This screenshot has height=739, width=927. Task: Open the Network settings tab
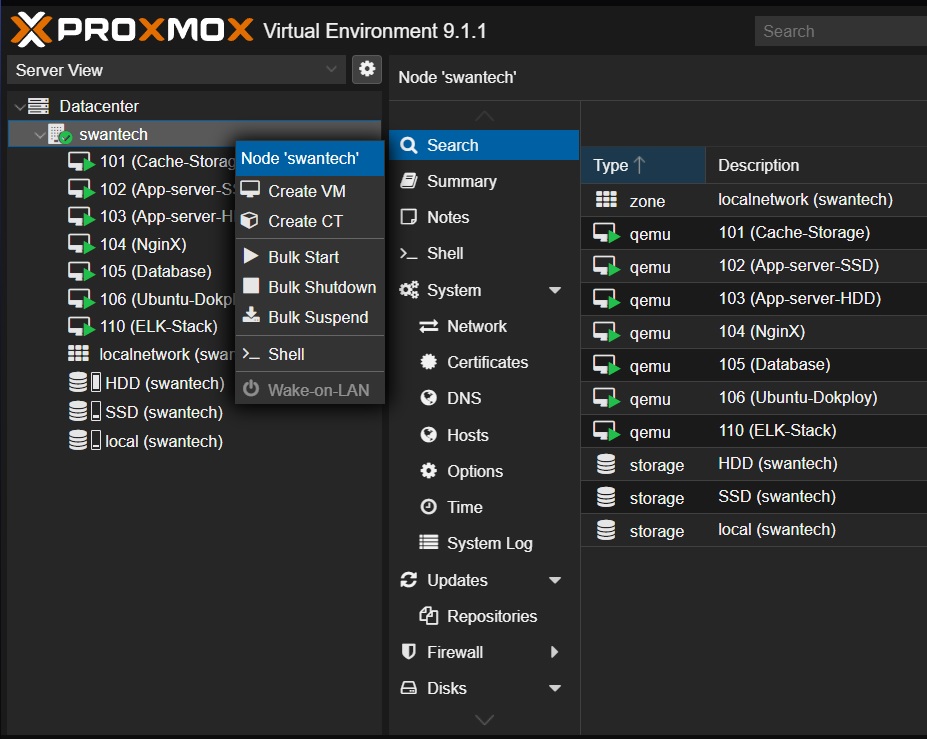click(484, 326)
